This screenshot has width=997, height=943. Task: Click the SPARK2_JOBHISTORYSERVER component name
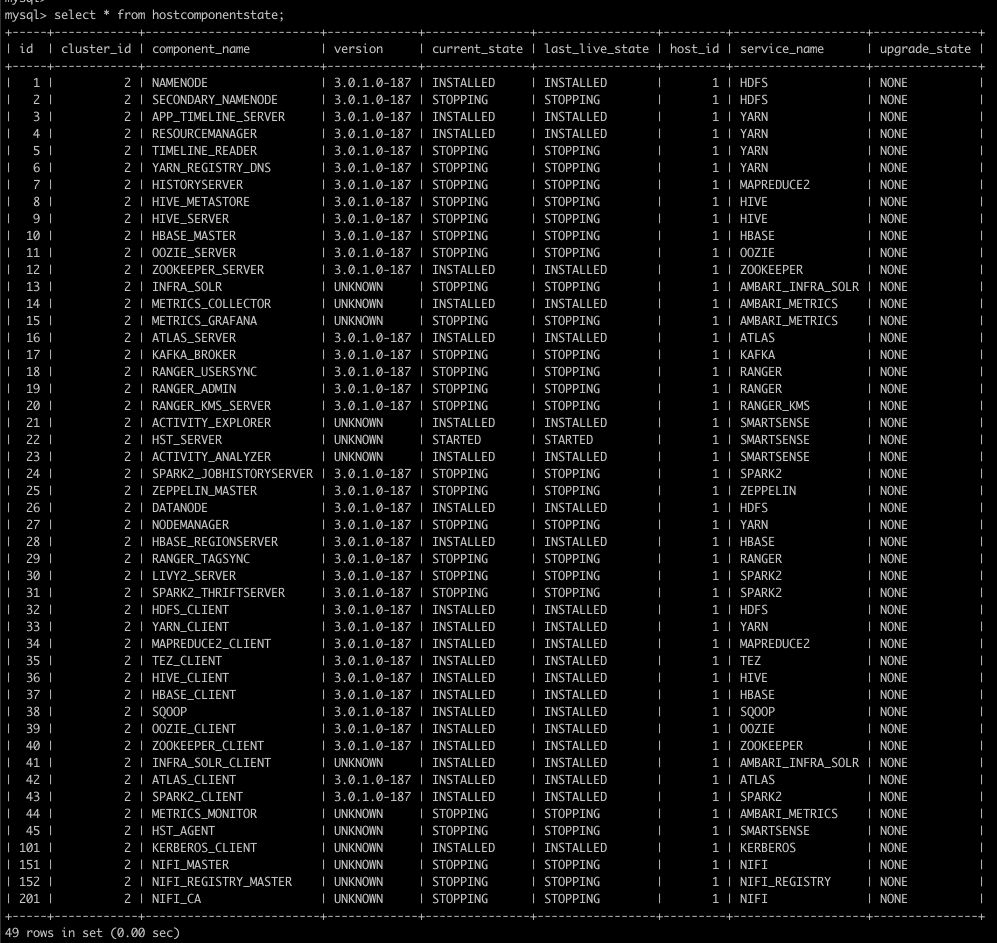[232, 474]
